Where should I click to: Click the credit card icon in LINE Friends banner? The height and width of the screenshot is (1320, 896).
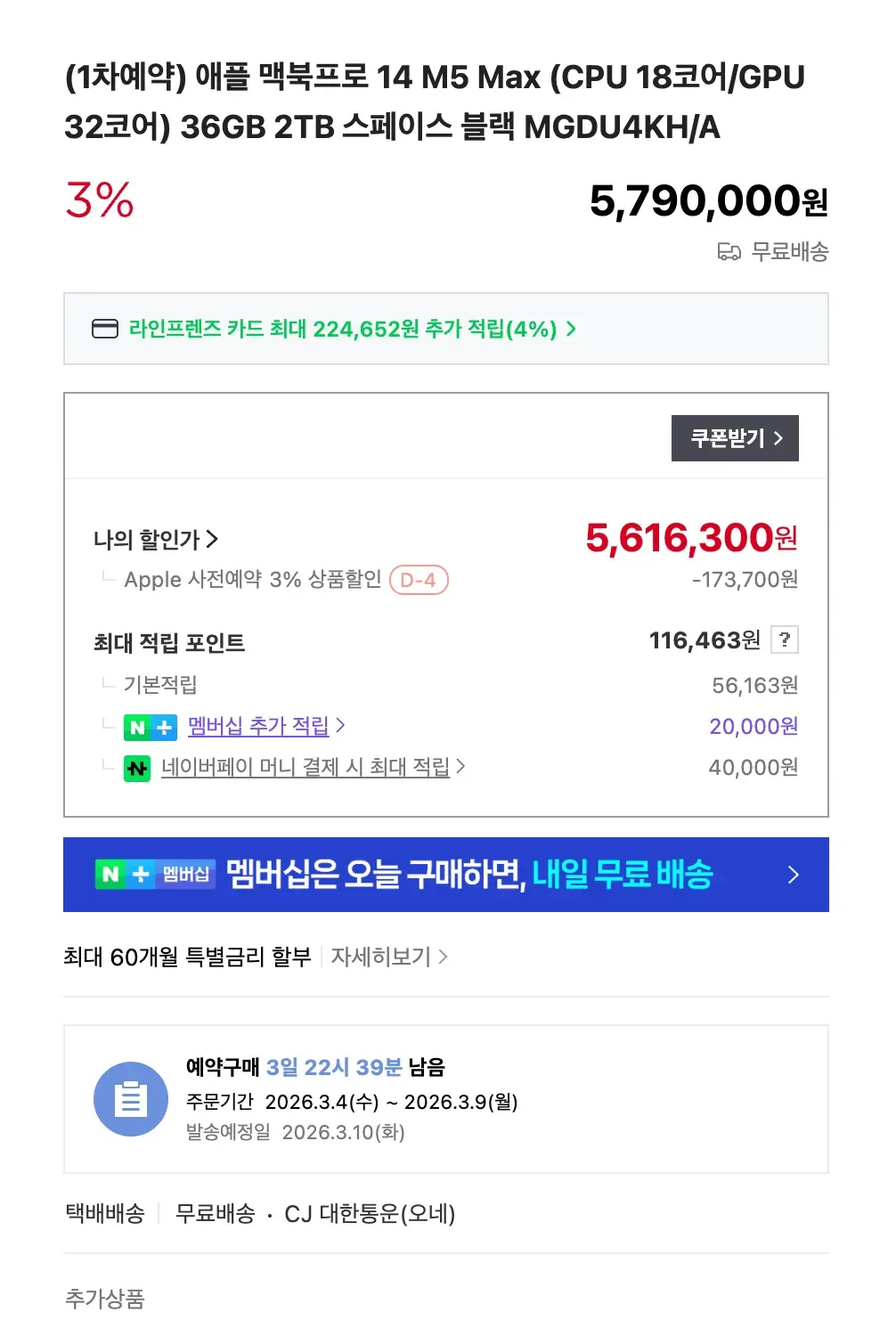coord(105,330)
